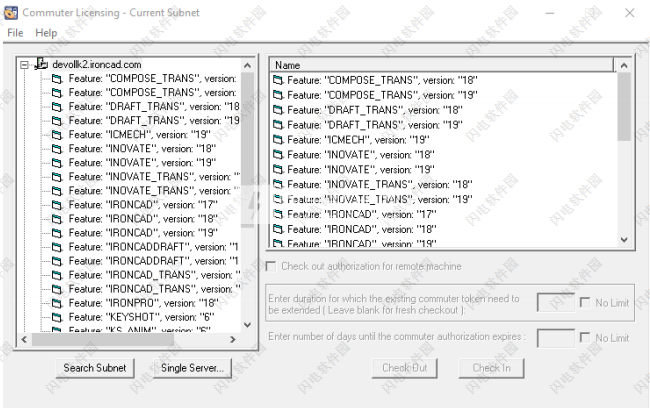Collapse the devollk2.ironcad.com server node
Screen dimensions: 650x408
coord(24,65)
